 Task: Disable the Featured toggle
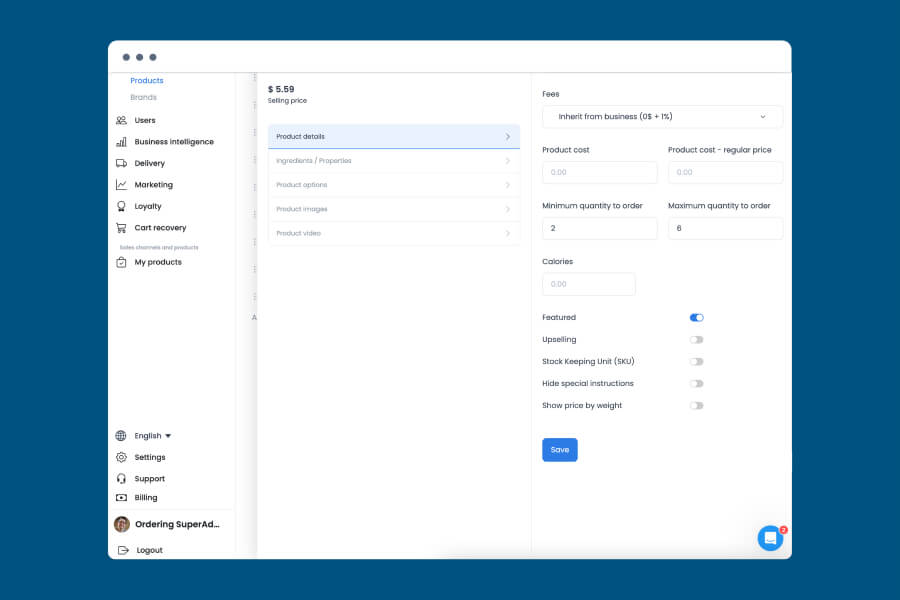(696, 317)
